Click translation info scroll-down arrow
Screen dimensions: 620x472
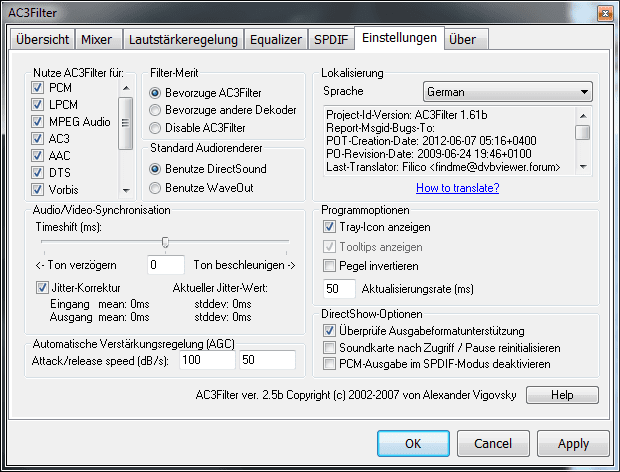(x=583, y=167)
